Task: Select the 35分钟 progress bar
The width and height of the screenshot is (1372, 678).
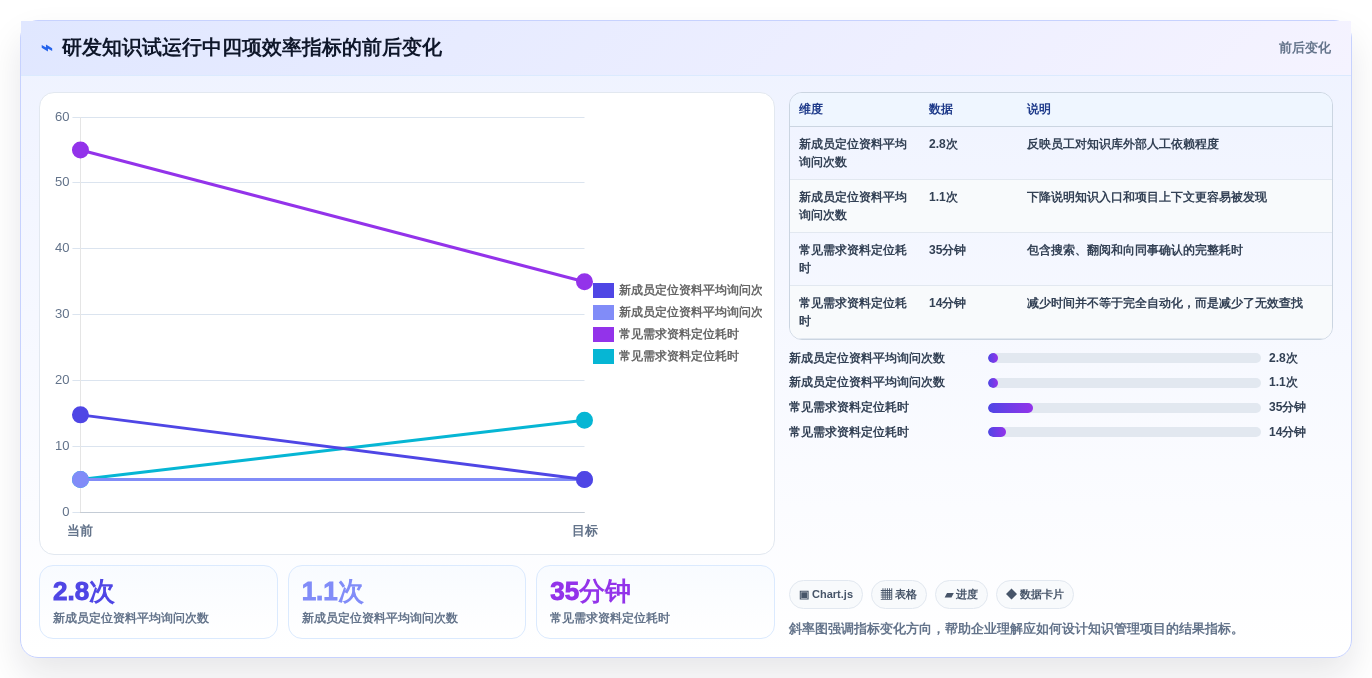Action: (1124, 408)
